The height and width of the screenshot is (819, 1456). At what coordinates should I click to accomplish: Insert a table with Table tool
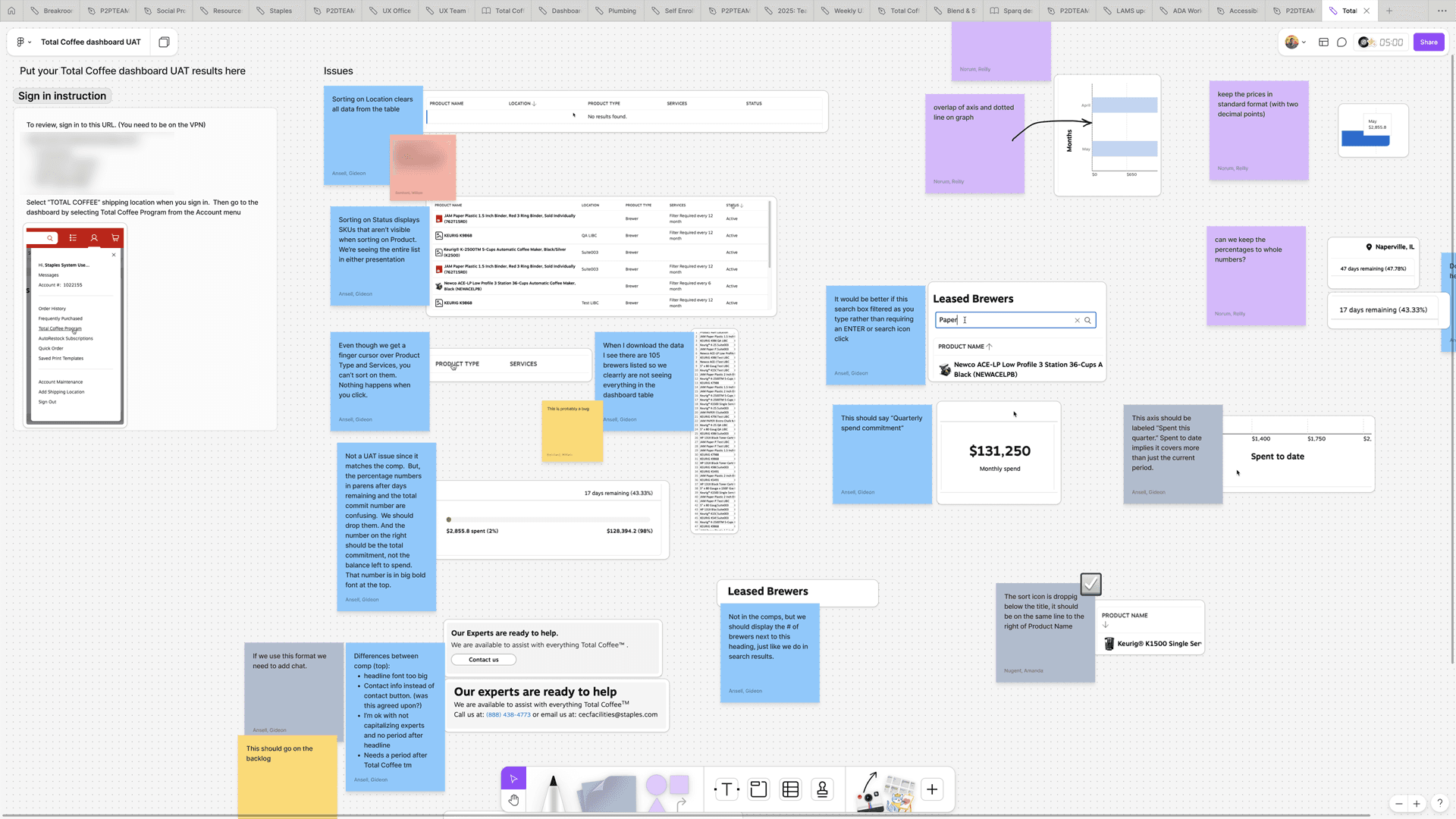[790, 789]
